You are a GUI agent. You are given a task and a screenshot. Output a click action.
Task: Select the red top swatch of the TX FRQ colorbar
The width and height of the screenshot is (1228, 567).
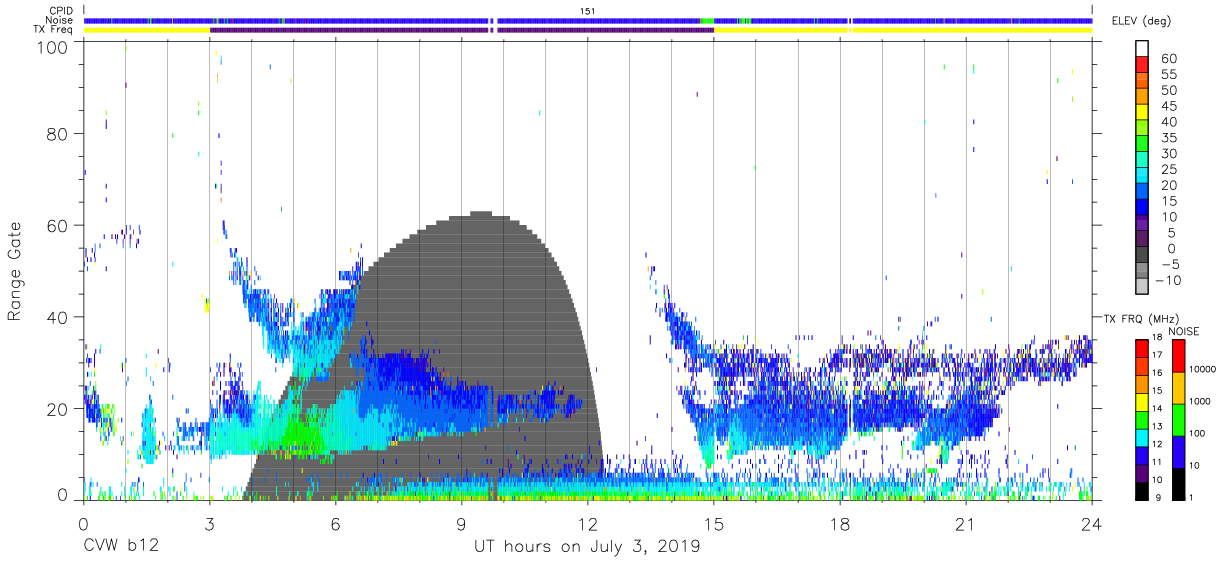(1142, 349)
